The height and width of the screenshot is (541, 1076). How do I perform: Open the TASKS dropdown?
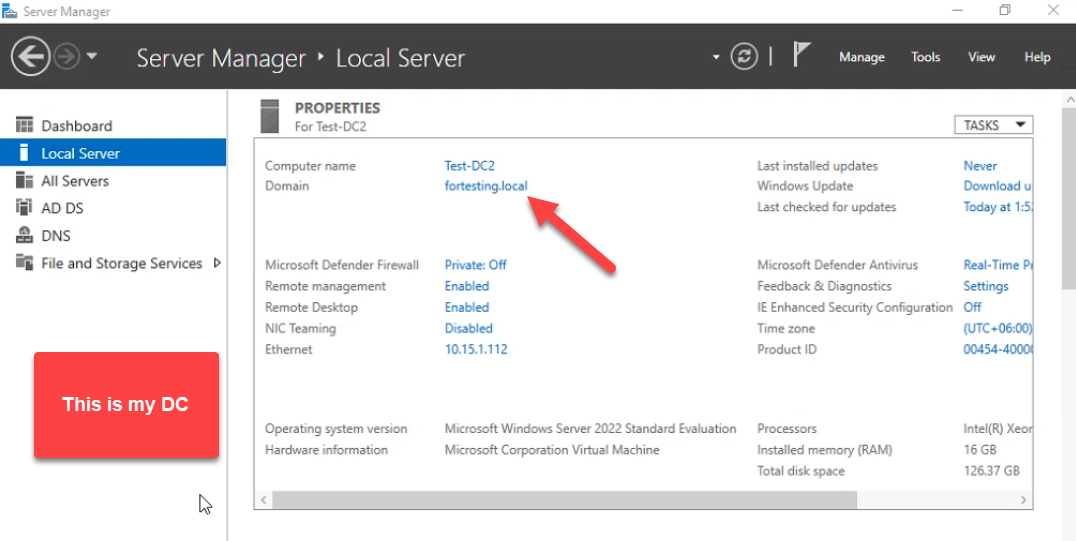point(993,125)
